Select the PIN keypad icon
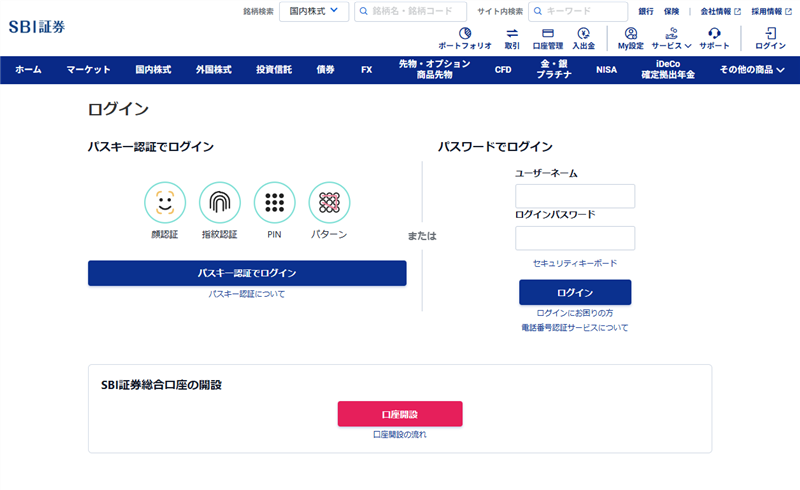 (x=274, y=203)
